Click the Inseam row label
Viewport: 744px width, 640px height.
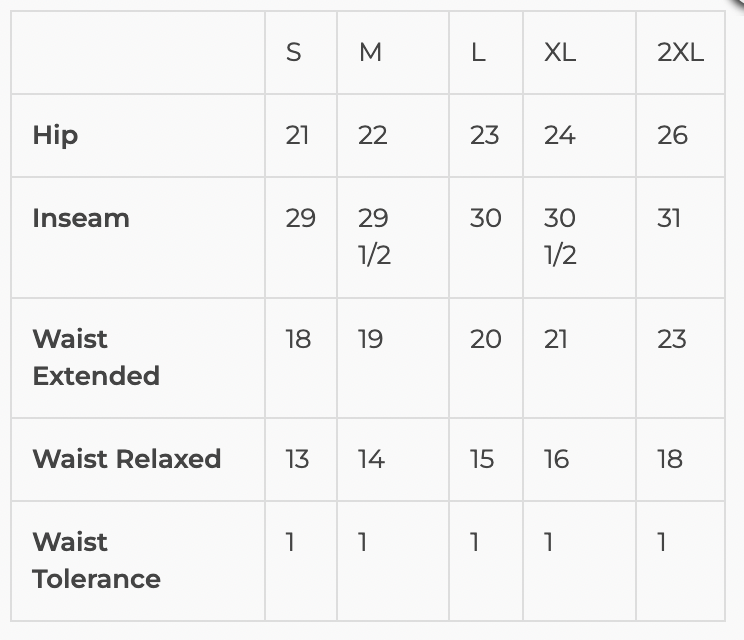[x=81, y=218]
